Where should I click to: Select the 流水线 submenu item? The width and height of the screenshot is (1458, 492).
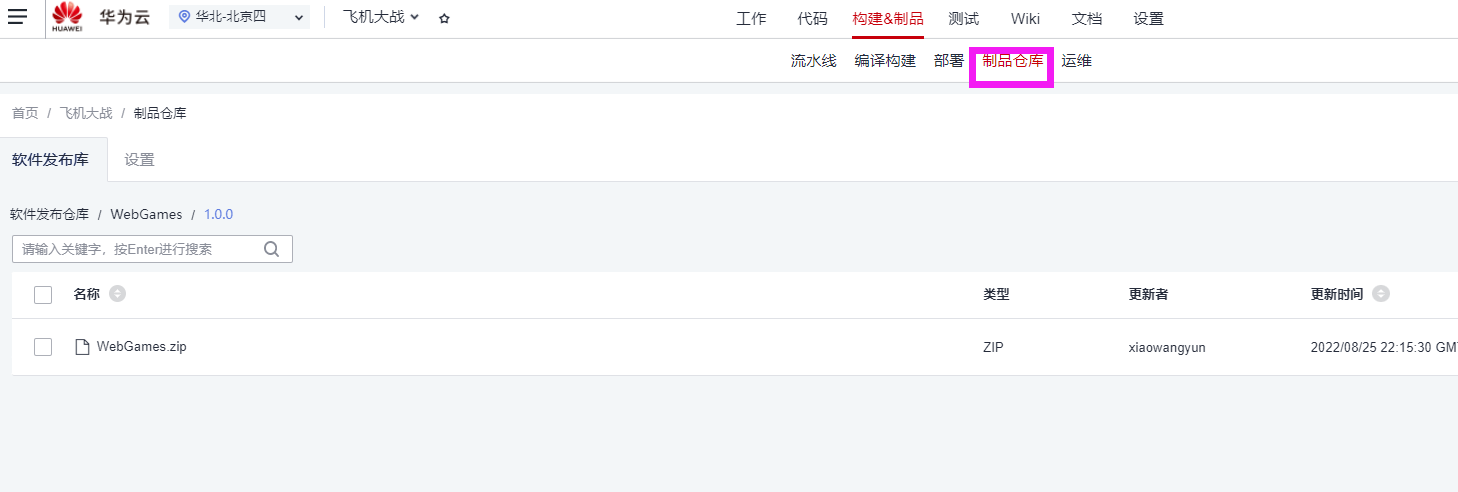[813, 61]
